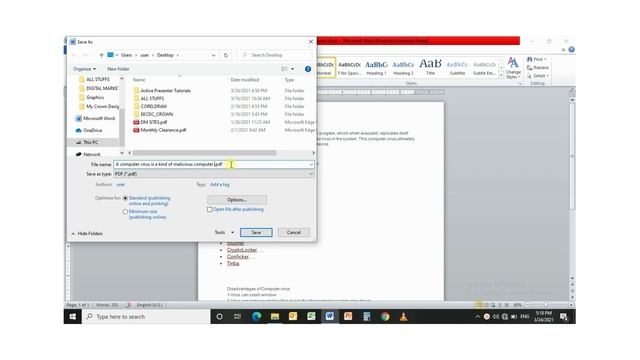Click the File name text field
The width and height of the screenshot is (640, 360).
pyautogui.click(x=213, y=164)
